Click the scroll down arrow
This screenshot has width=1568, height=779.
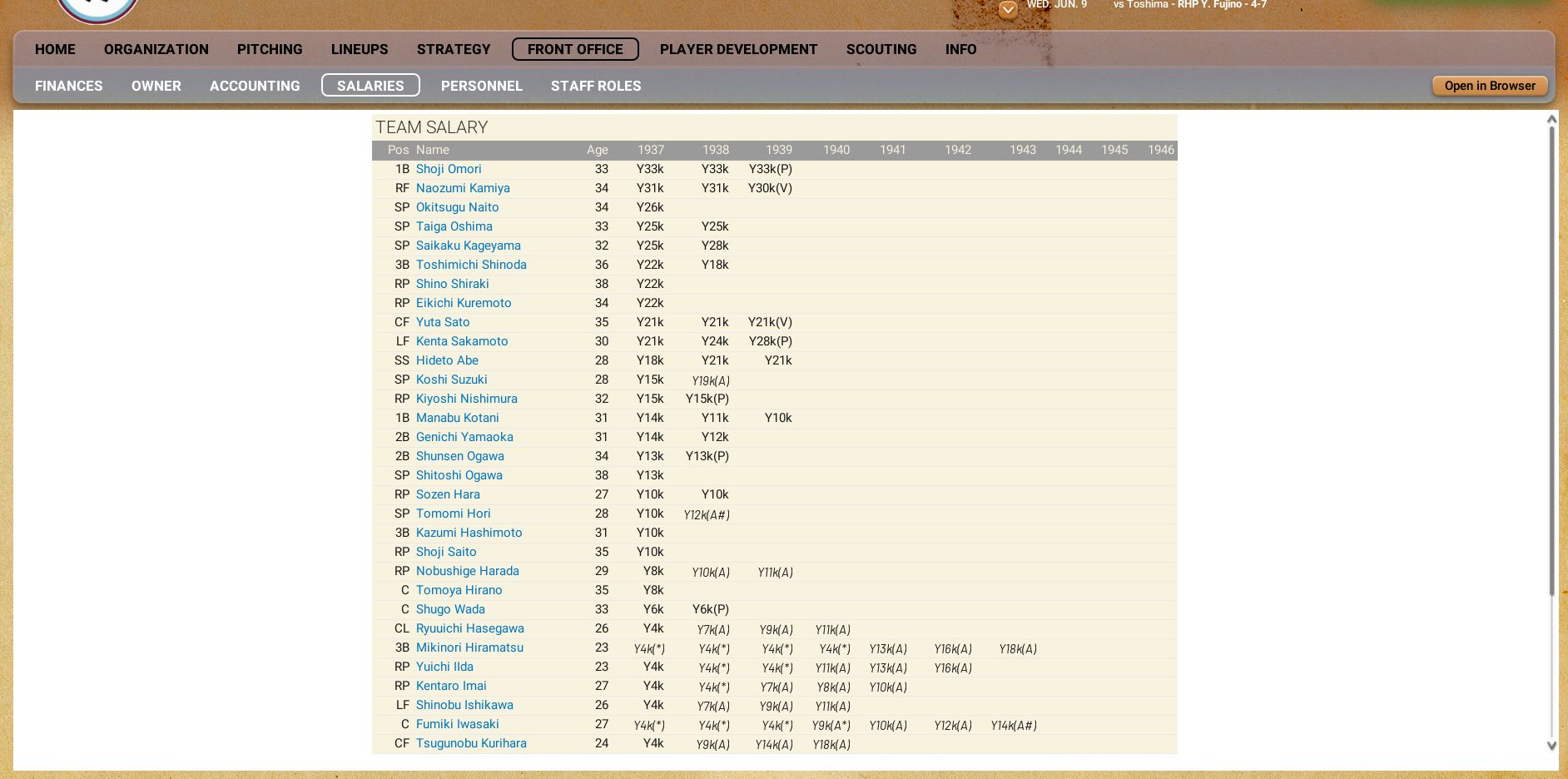1551,745
